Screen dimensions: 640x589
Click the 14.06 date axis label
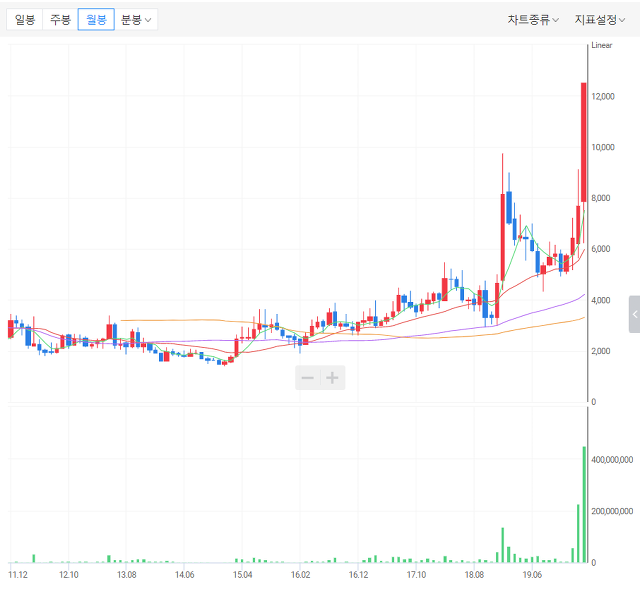[184, 575]
